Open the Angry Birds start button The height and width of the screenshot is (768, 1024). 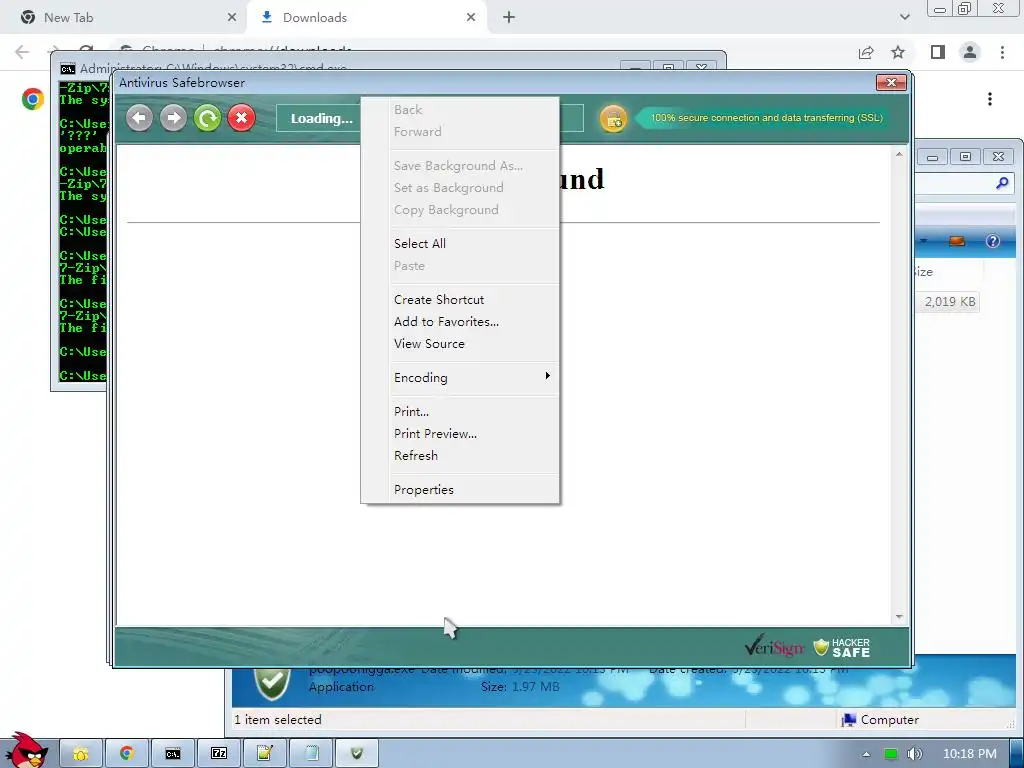click(25, 750)
